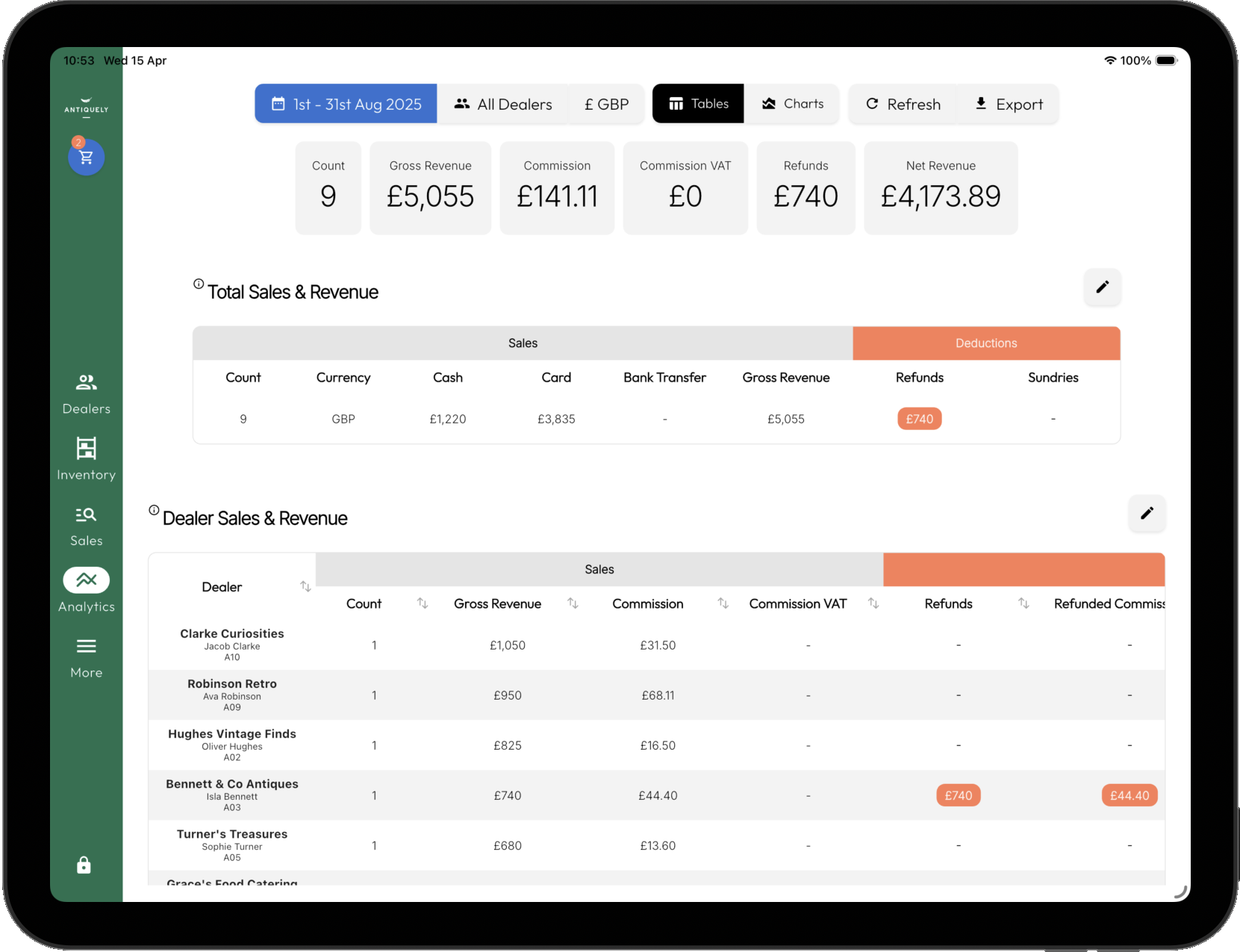Open the All Dealers filter
Viewport: 1240px width, 952px height.
pyautogui.click(x=503, y=104)
